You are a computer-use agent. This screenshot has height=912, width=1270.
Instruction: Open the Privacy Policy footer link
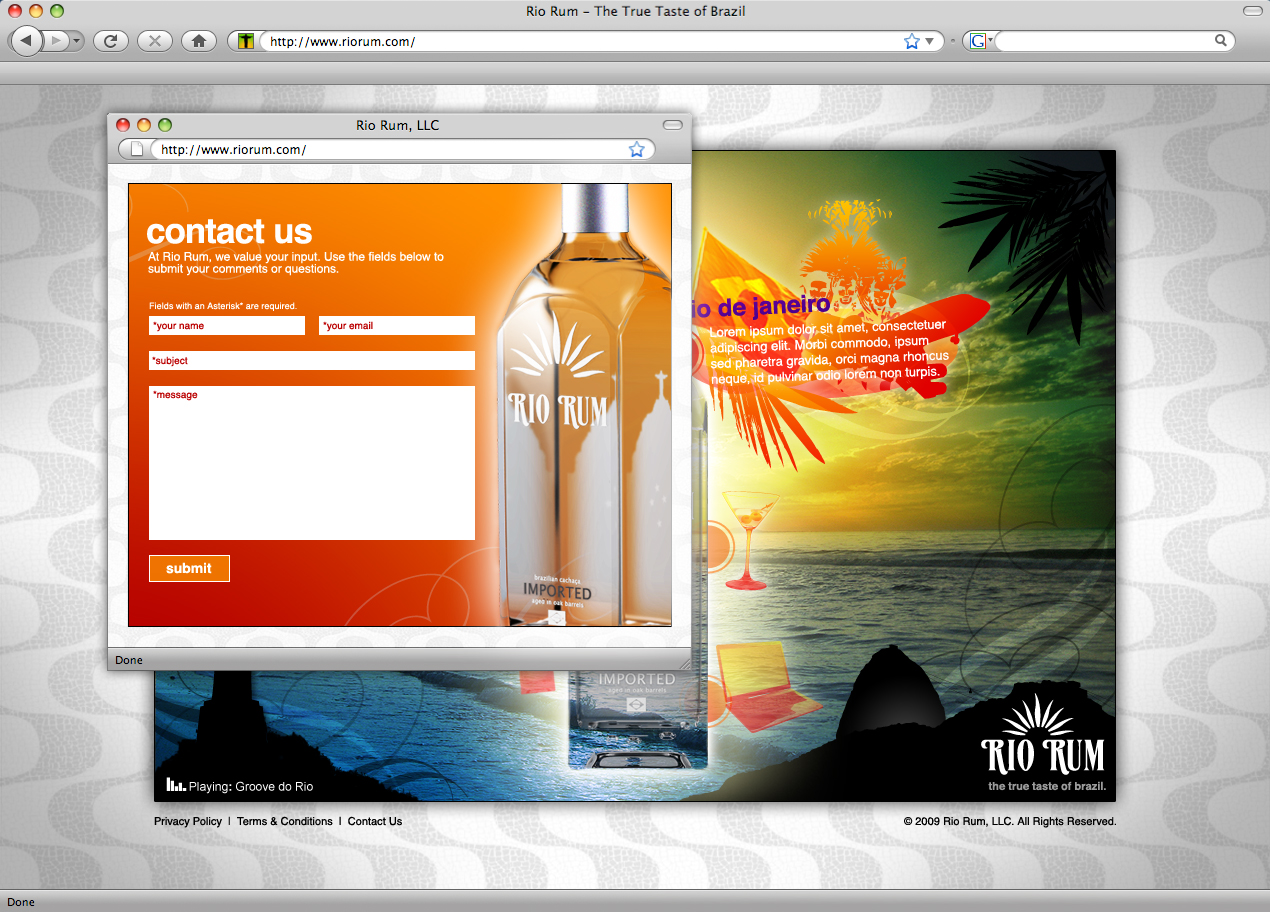point(188,821)
